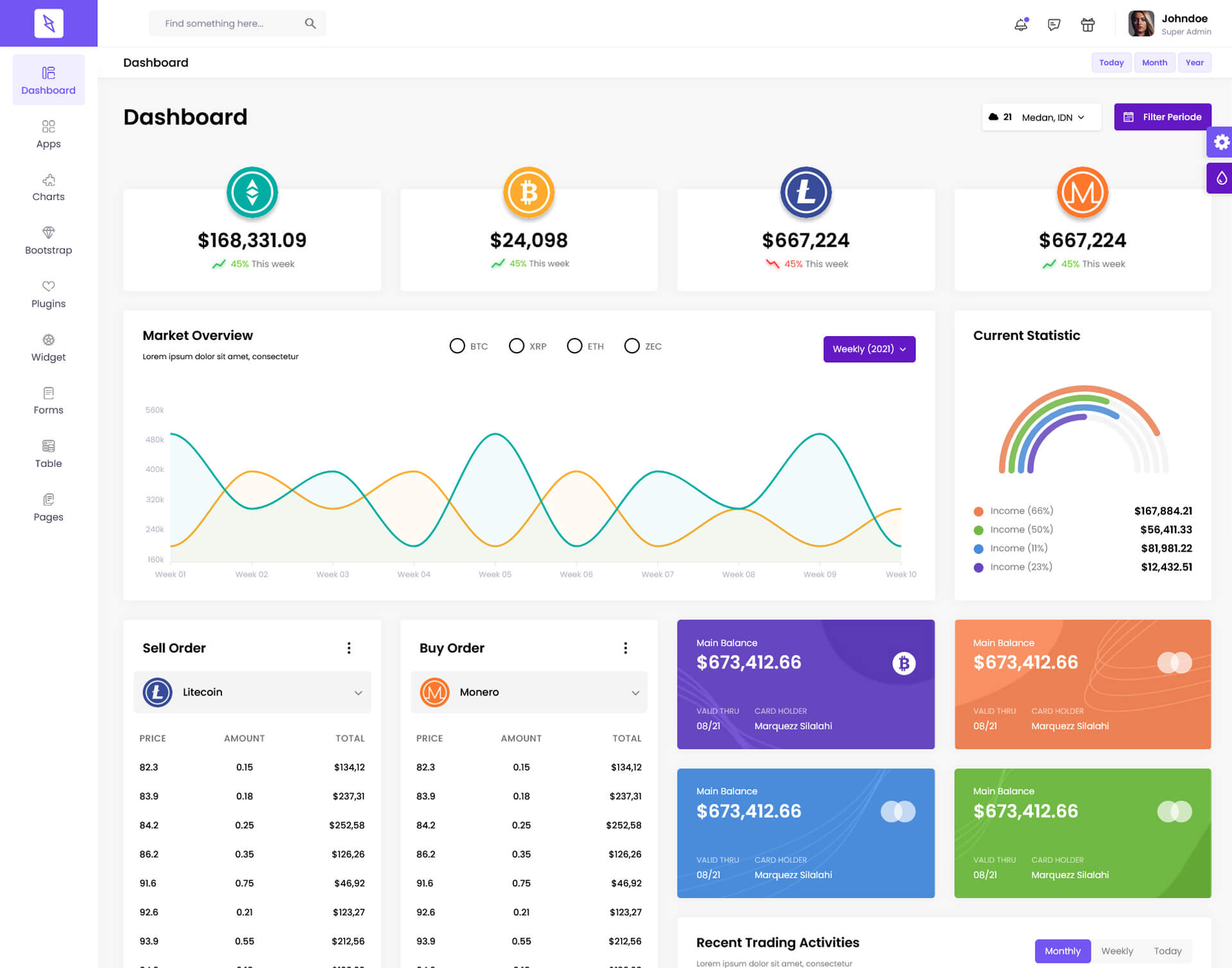Screen dimensions: 1232x968
Task: Open the settings gear side panel
Action: 1221,142
